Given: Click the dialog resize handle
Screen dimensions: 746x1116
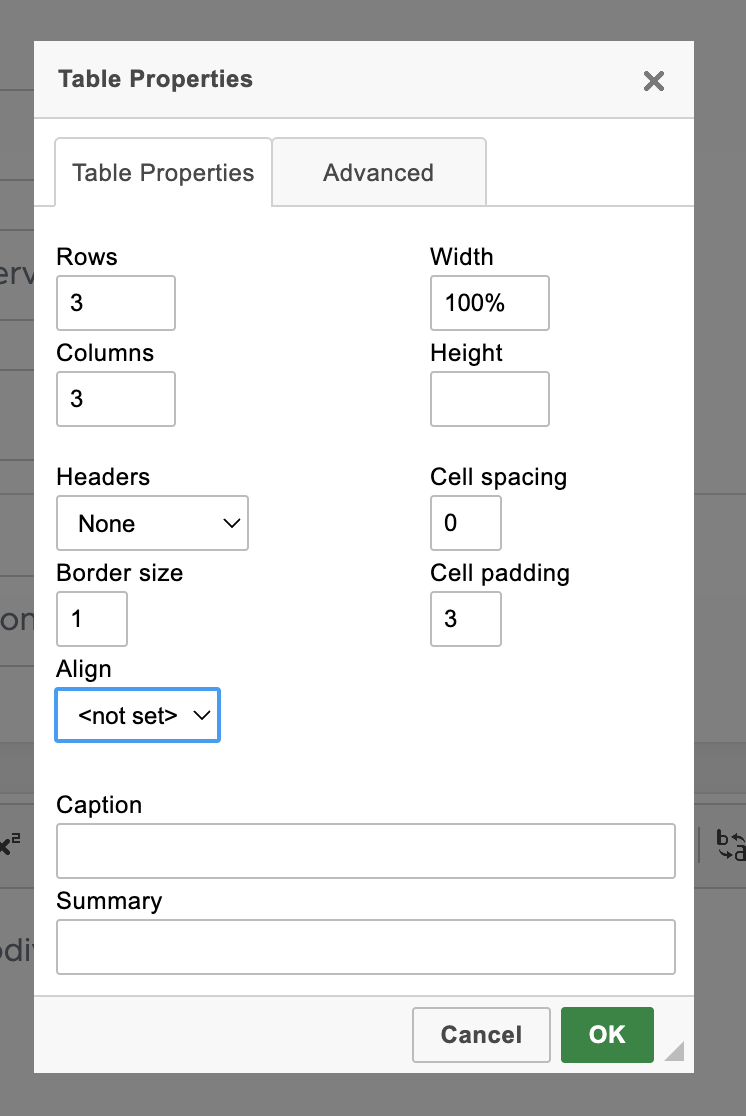Looking at the screenshot, I should click(x=675, y=1050).
